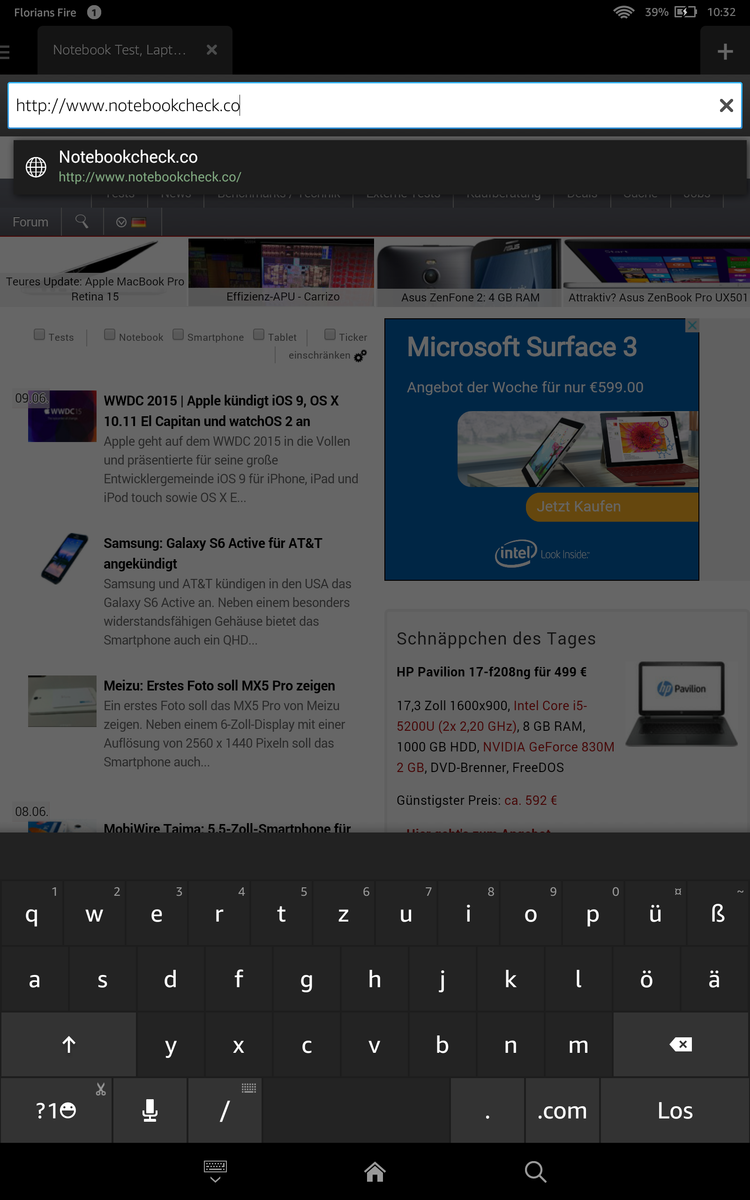Open the WWDC15 article thumbnail

[x=62, y=417]
